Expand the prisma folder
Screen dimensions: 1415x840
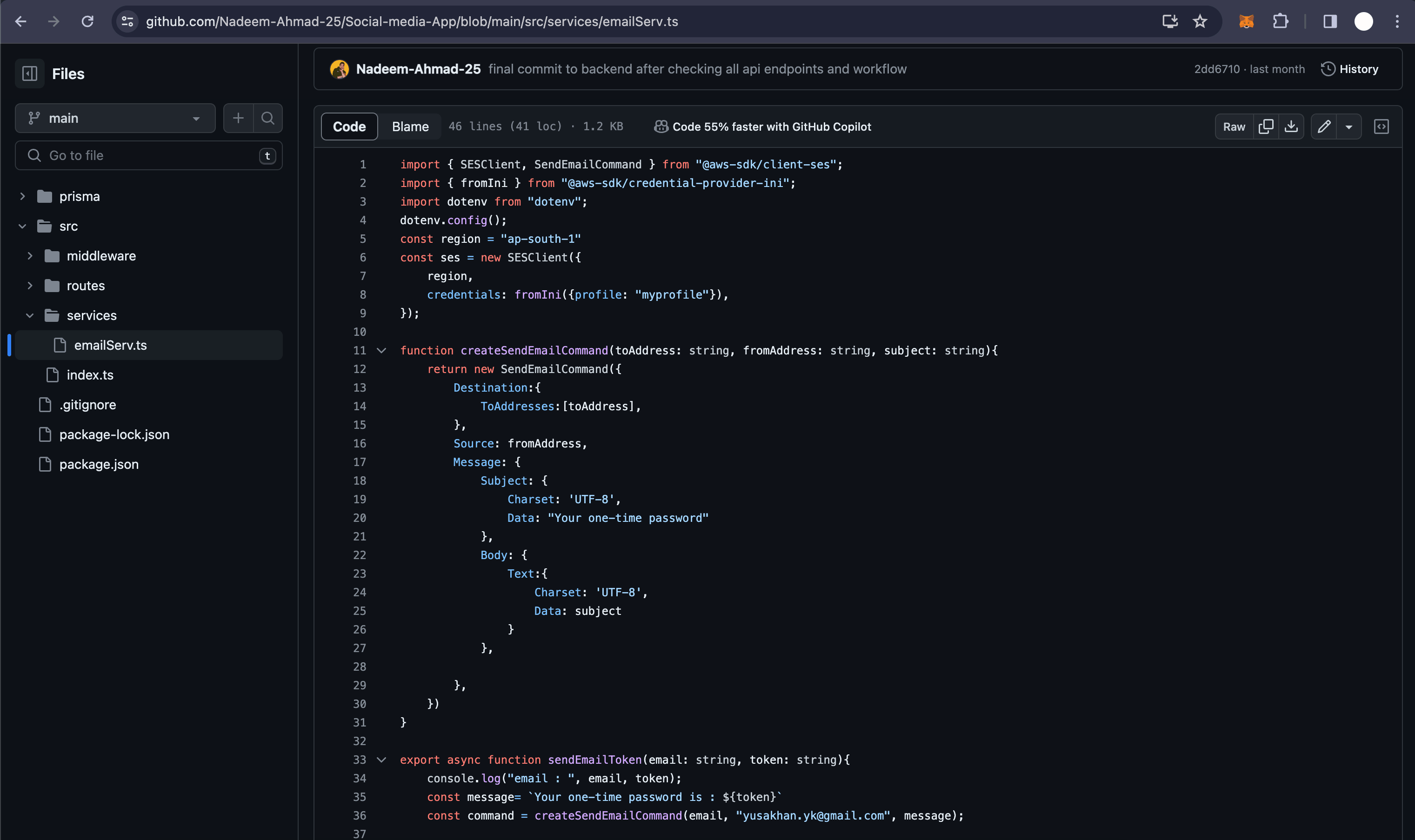(x=23, y=196)
